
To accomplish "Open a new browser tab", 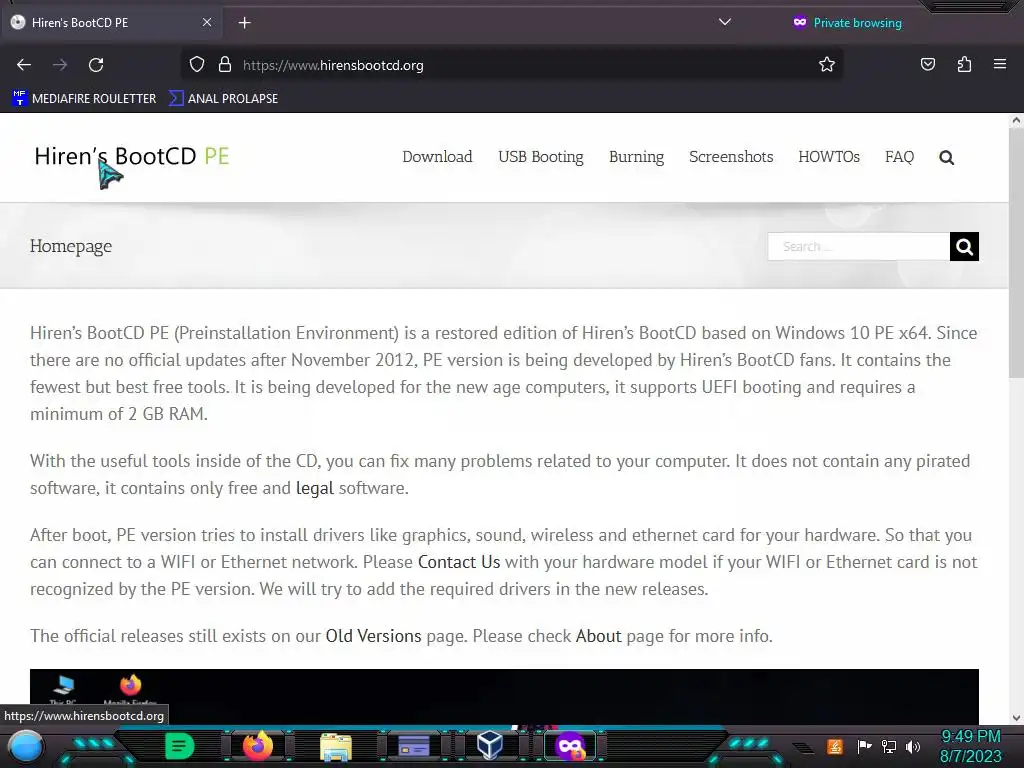I will (x=244, y=23).
